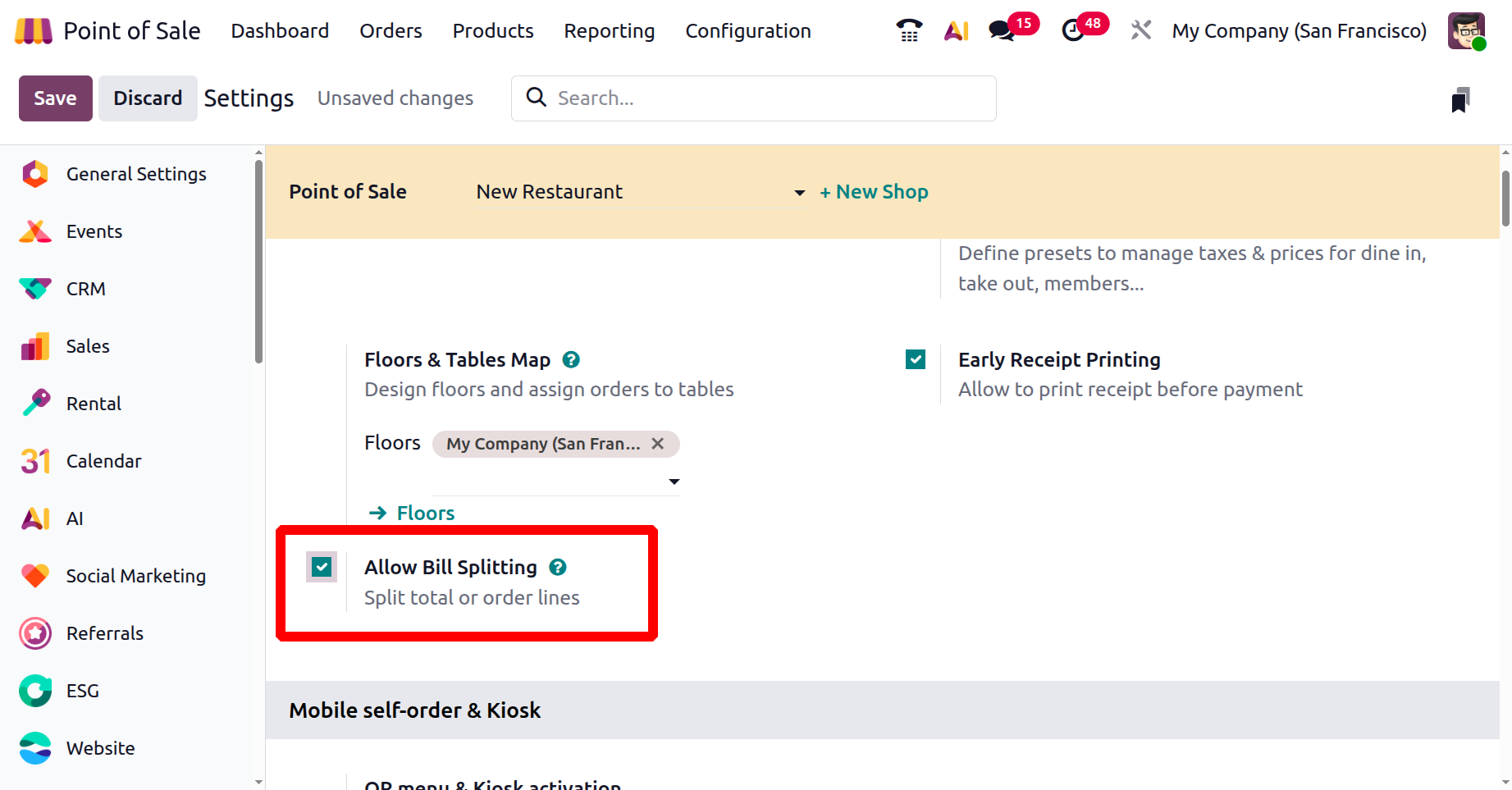Open the My Company (San Francisco) switcher
Screen dimensions: 1512x790
[1299, 31]
